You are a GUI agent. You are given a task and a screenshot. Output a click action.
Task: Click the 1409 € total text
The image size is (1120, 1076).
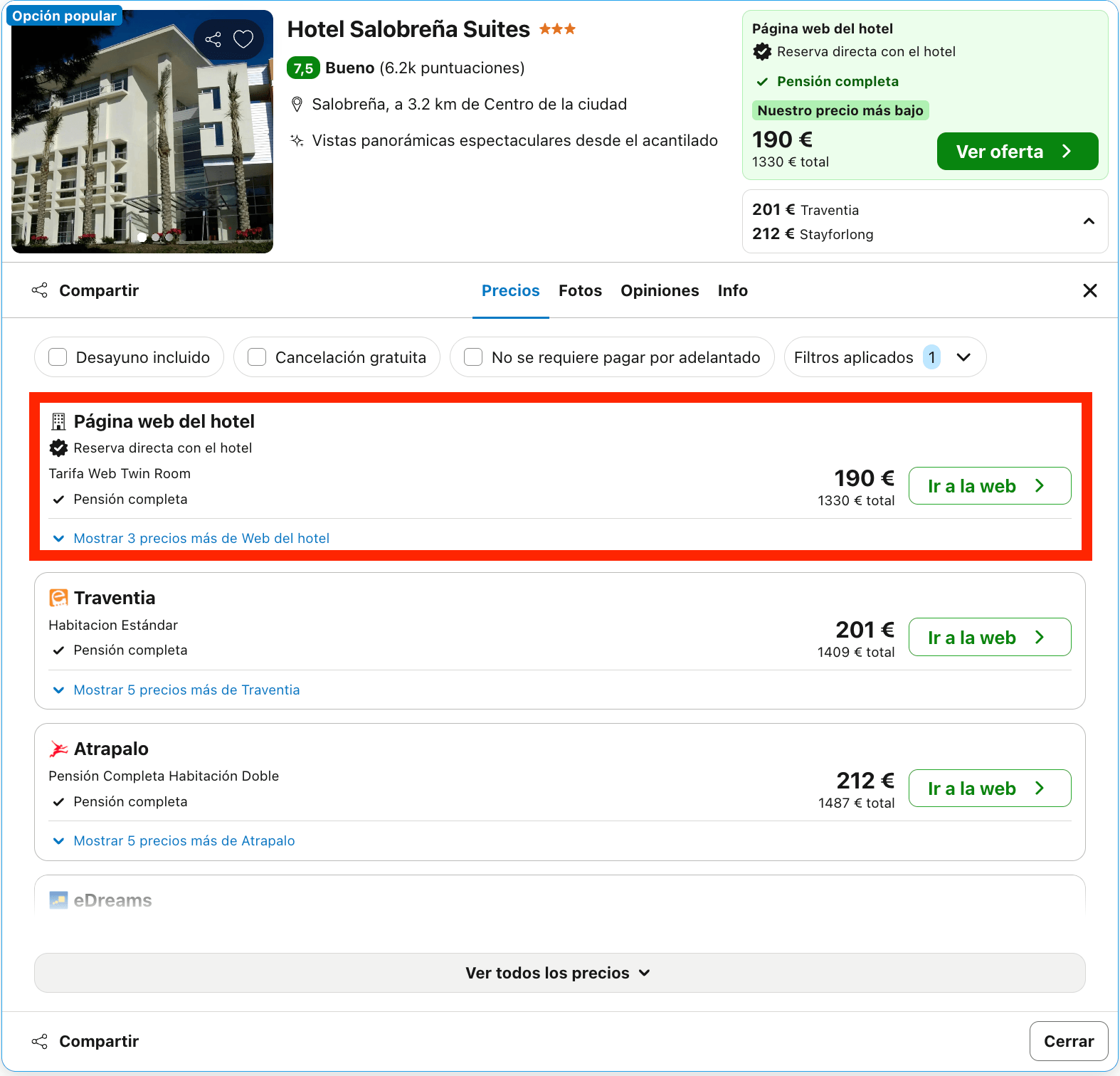click(856, 652)
